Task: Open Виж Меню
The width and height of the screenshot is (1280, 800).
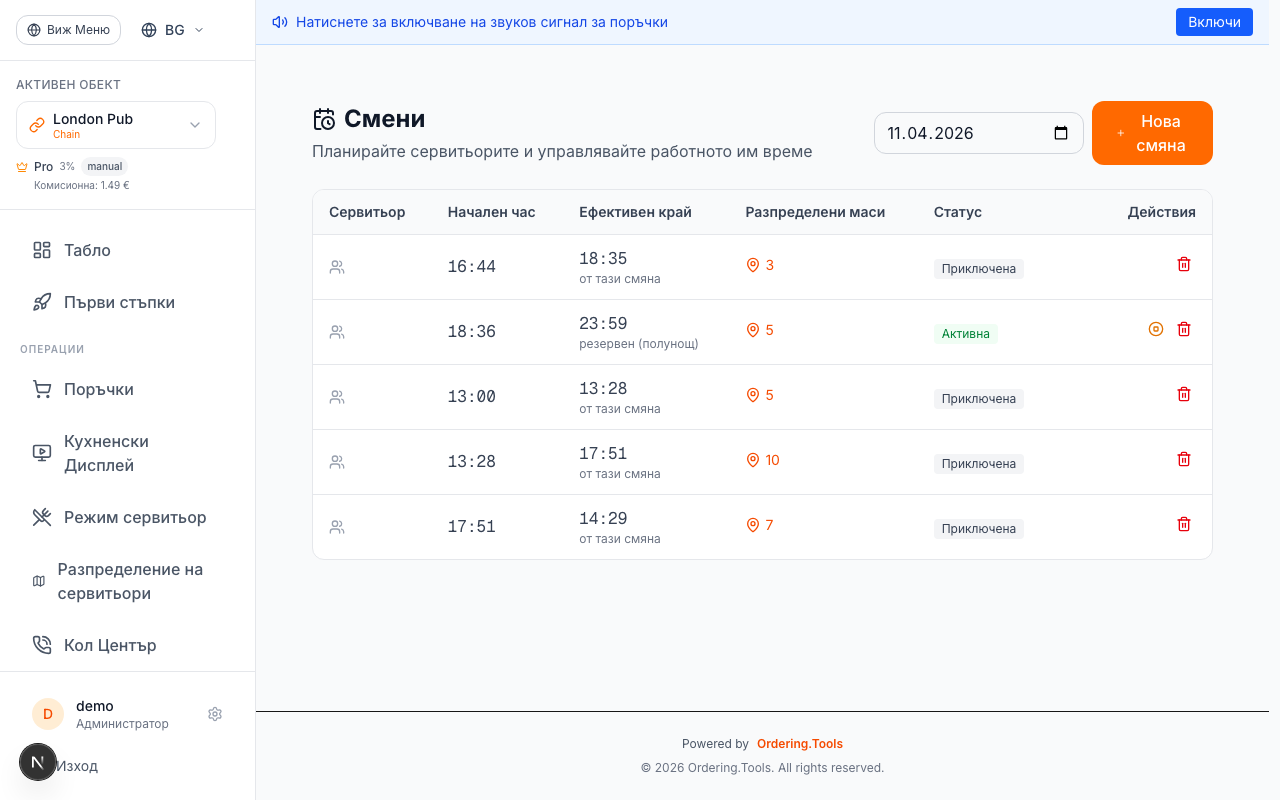Action: tap(68, 29)
